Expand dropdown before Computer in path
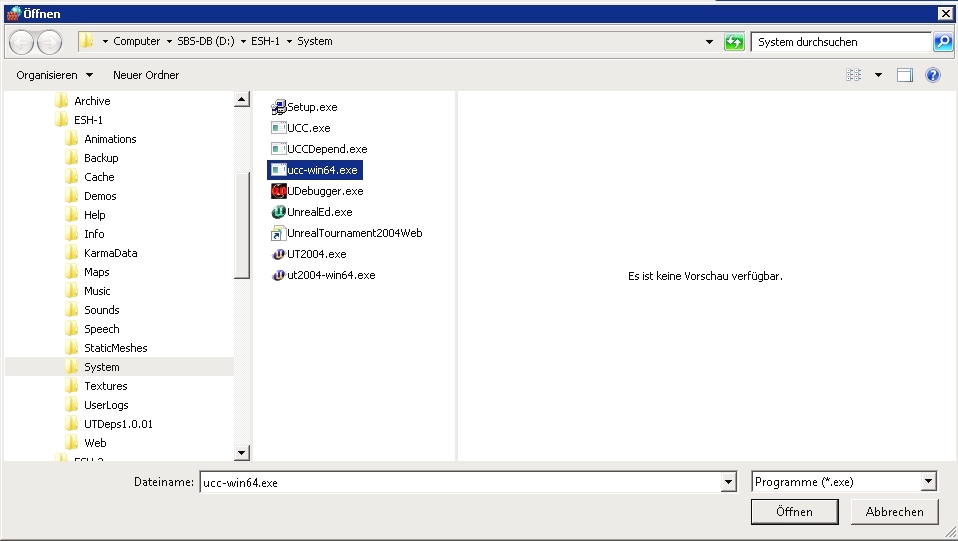958x541 pixels. (x=105, y=42)
